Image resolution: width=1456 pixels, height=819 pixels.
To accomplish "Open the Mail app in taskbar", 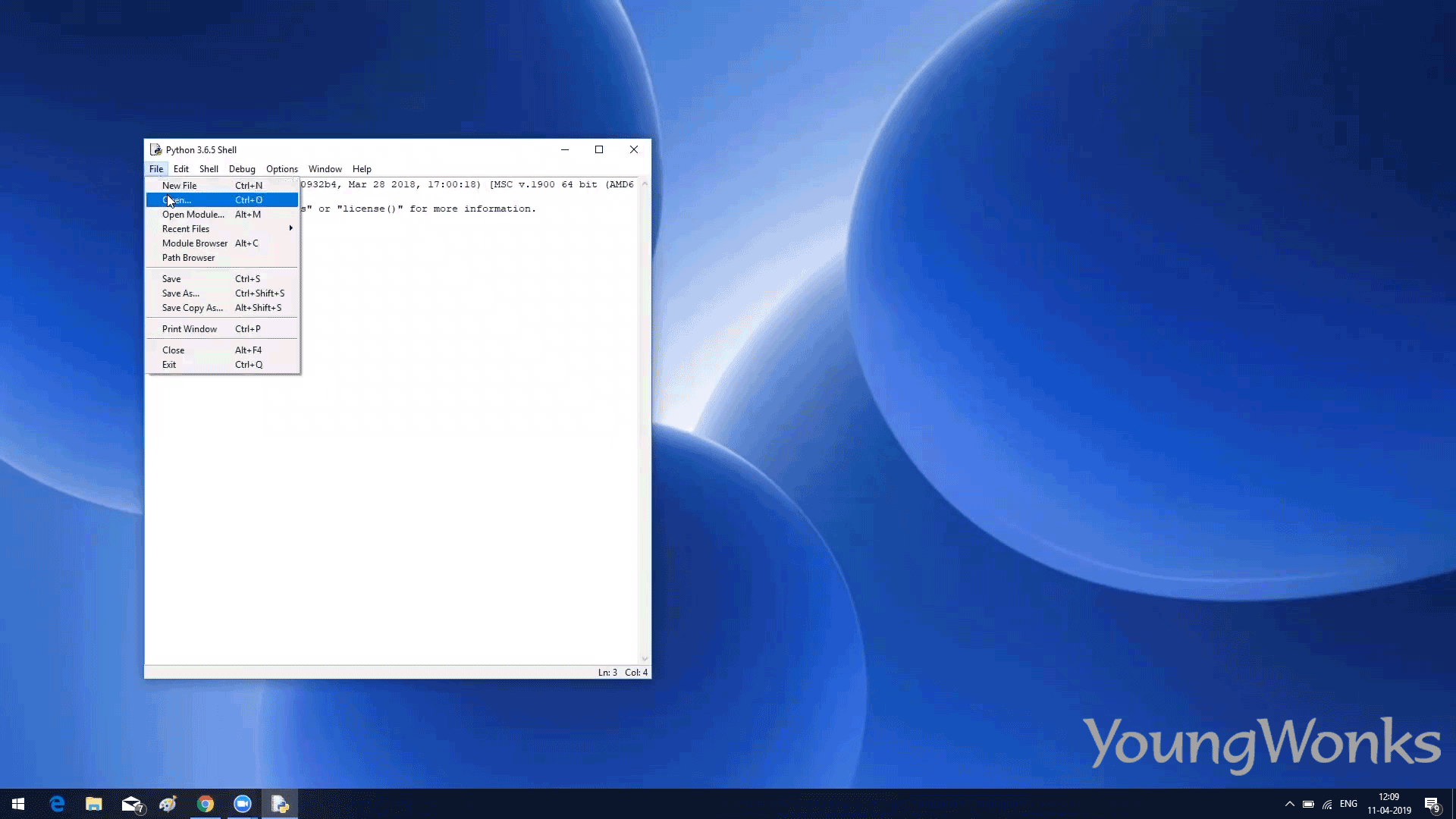I will [x=132, y=804].
